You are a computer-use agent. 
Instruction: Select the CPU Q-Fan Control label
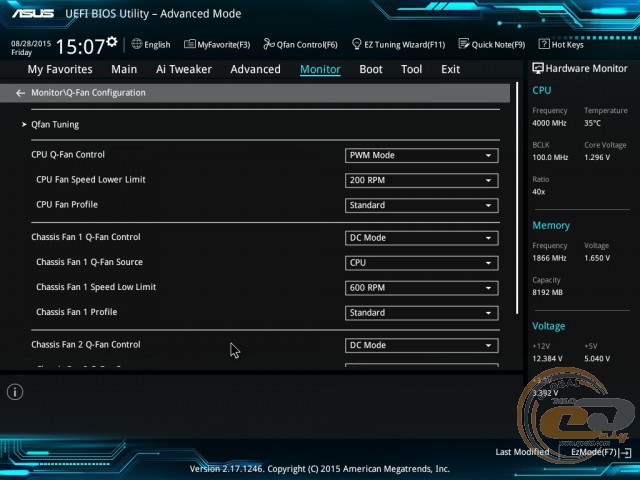pos(68,155)
